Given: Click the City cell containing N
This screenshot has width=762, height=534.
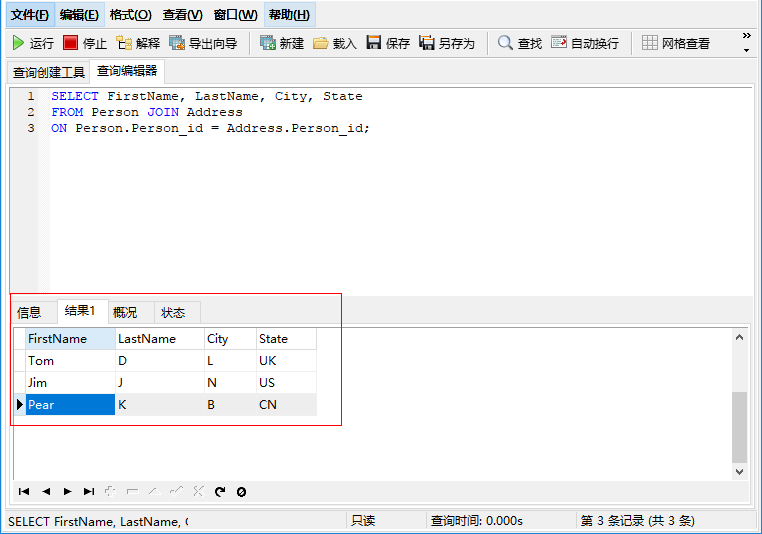Looking at the screenshot, I should click(230, 382).
